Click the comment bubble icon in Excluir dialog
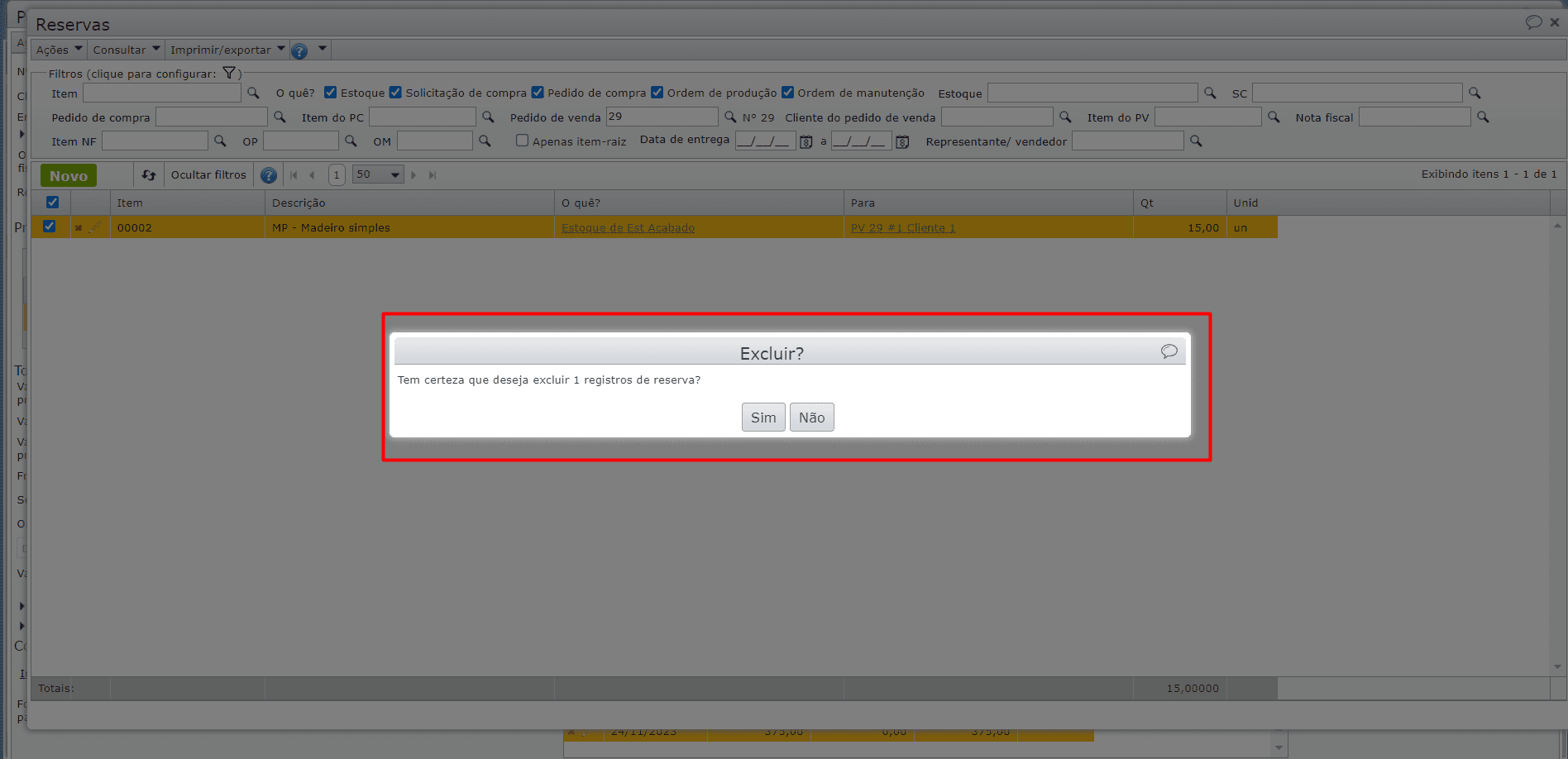Screen dimensions: 1568x759 coord(1169,351)
